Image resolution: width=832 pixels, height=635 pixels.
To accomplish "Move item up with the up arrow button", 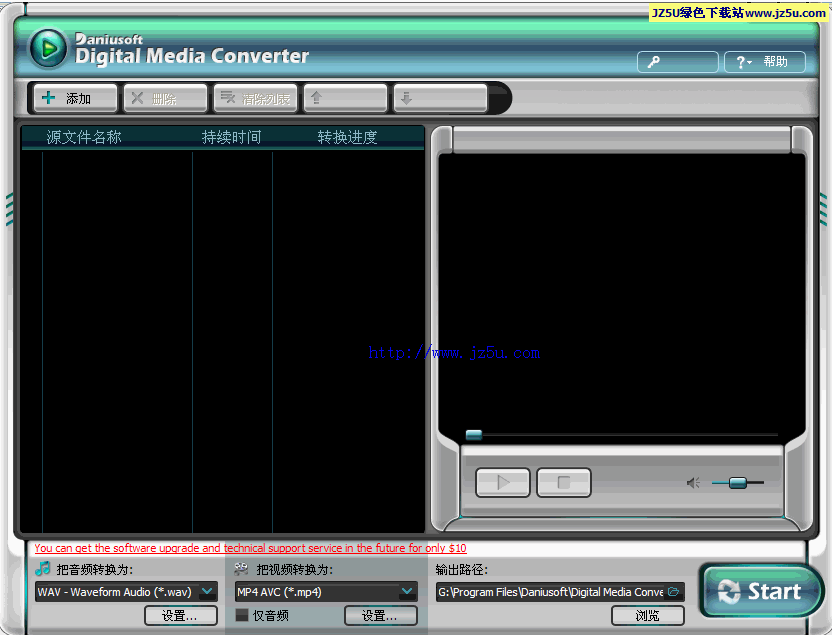I will pyautogui.click(x=345, y=98).
